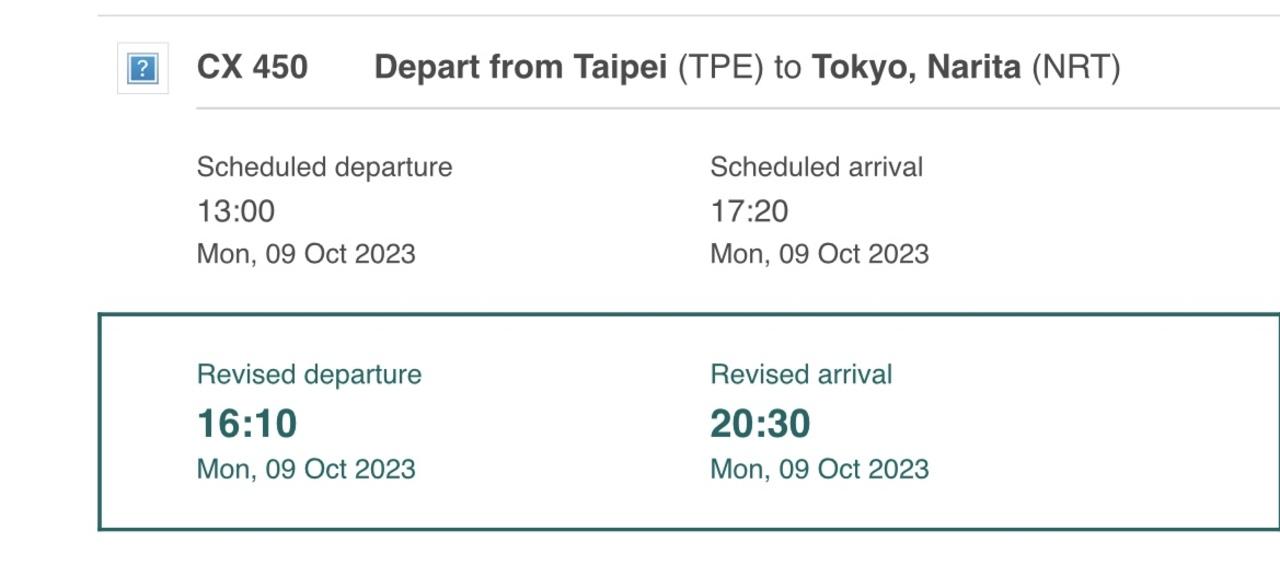Select the CX 450 flight number
The width and height of the screenshot is (1280, 565).
pos(252,68)
